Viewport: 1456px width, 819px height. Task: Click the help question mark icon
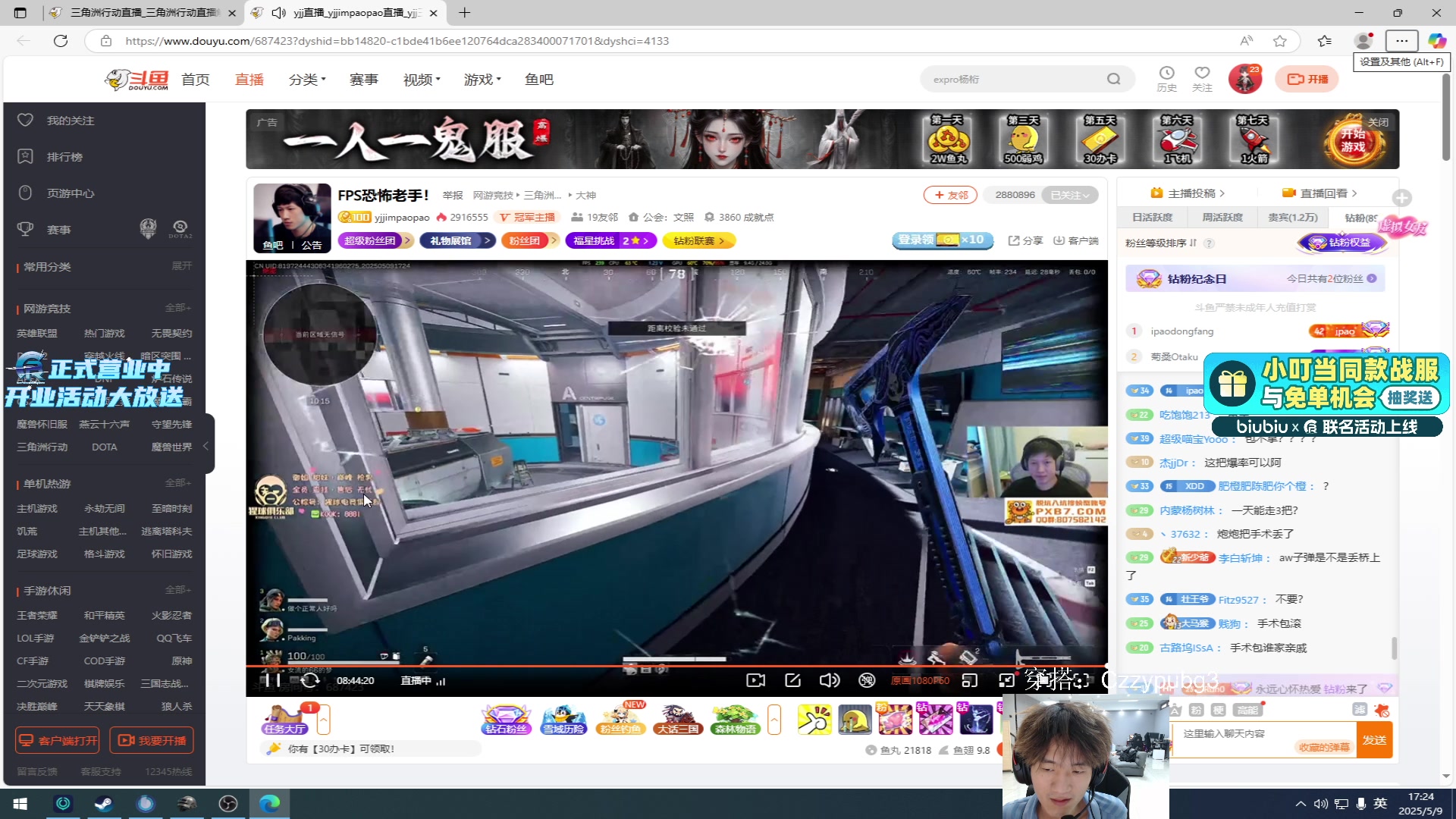pos(1209,243)
